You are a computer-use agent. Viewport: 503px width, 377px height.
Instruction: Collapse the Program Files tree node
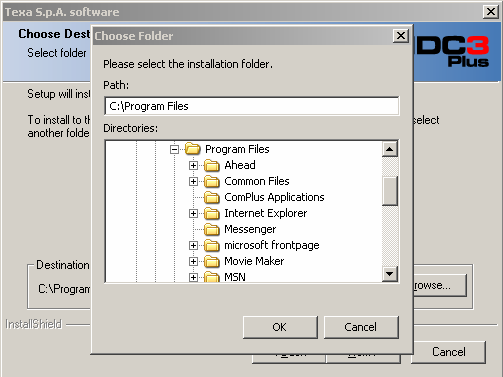click(x=174, y=149)
